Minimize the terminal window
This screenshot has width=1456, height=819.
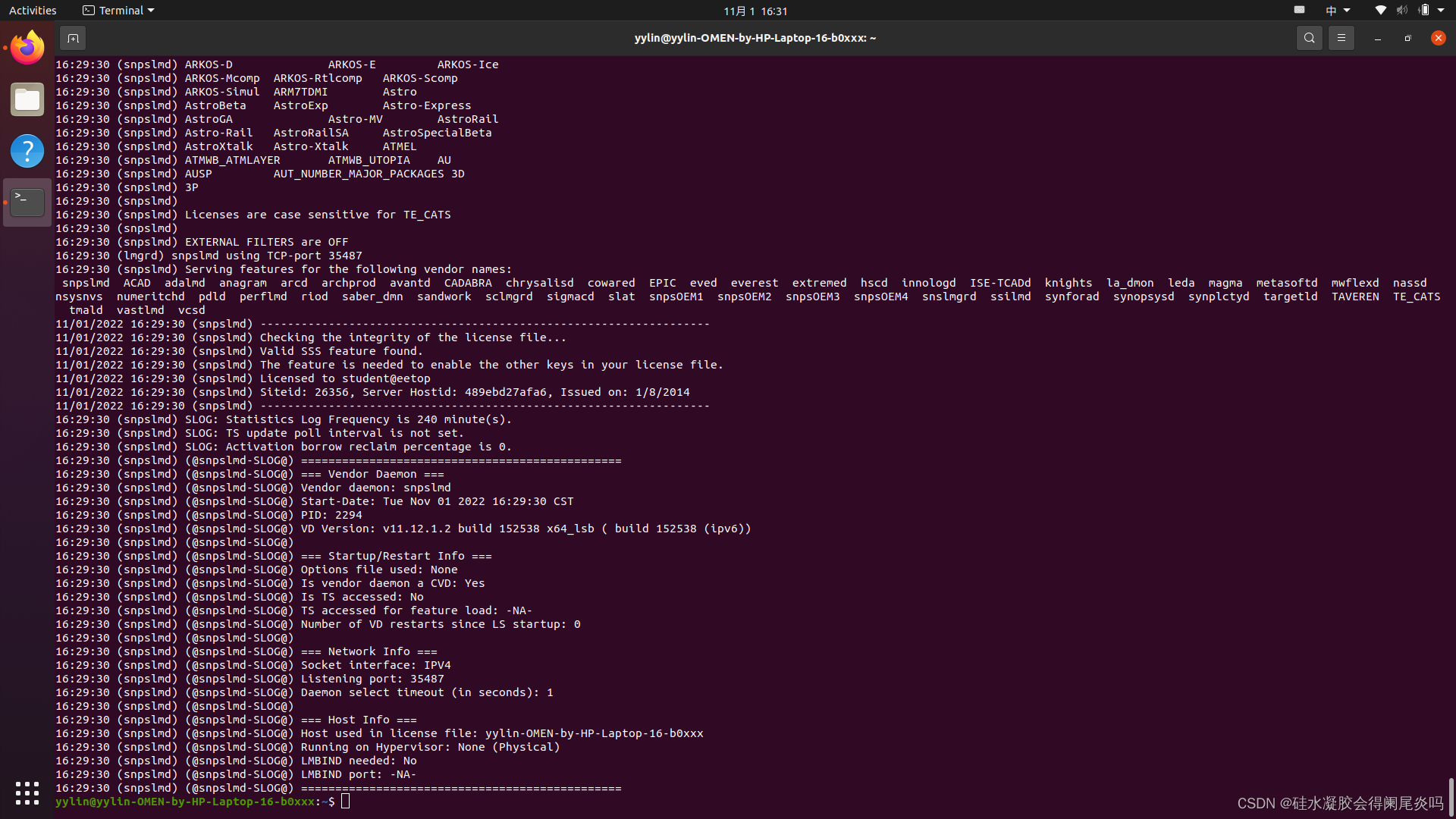click(x=1377, y=38)
